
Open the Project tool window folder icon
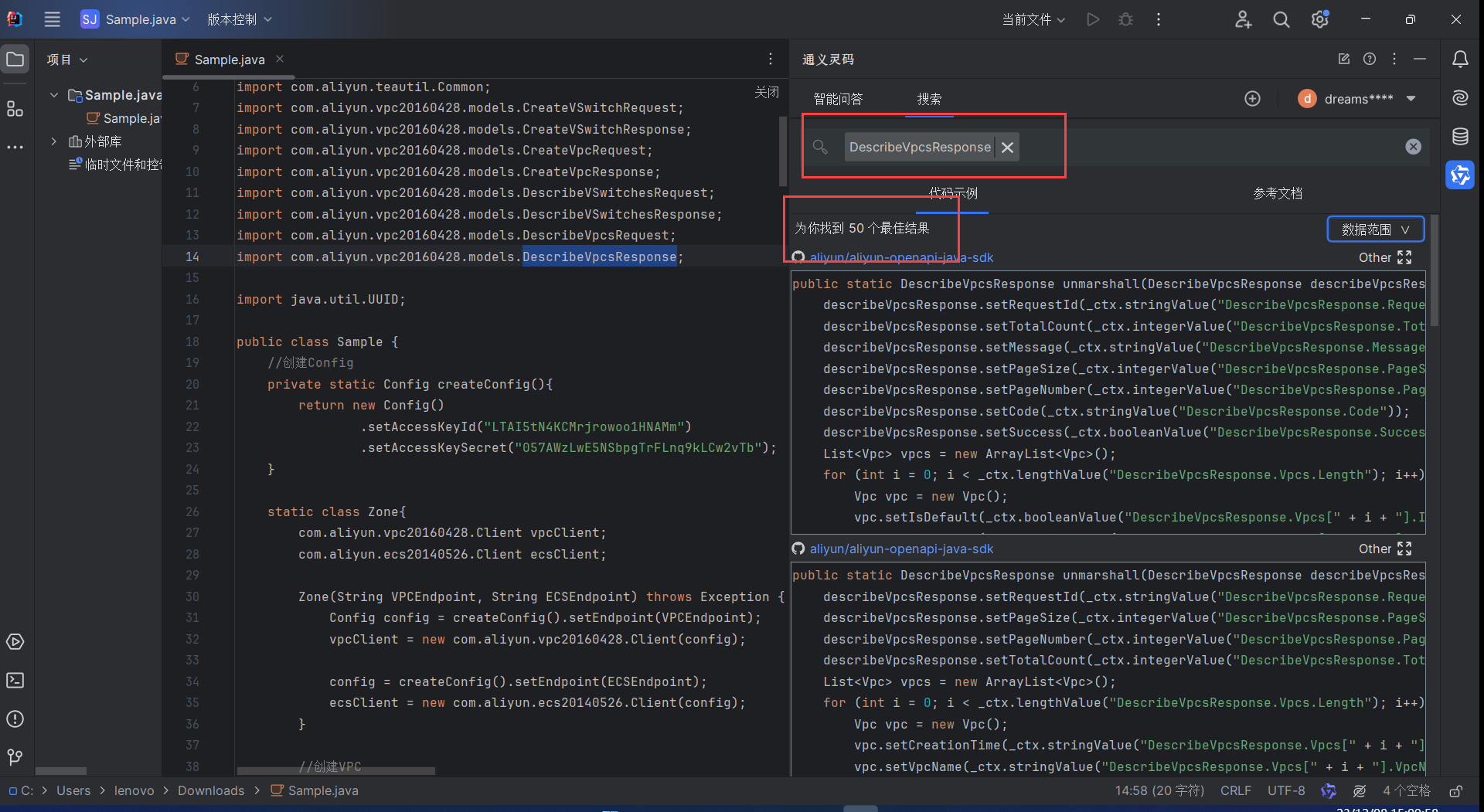pos(15,59)
